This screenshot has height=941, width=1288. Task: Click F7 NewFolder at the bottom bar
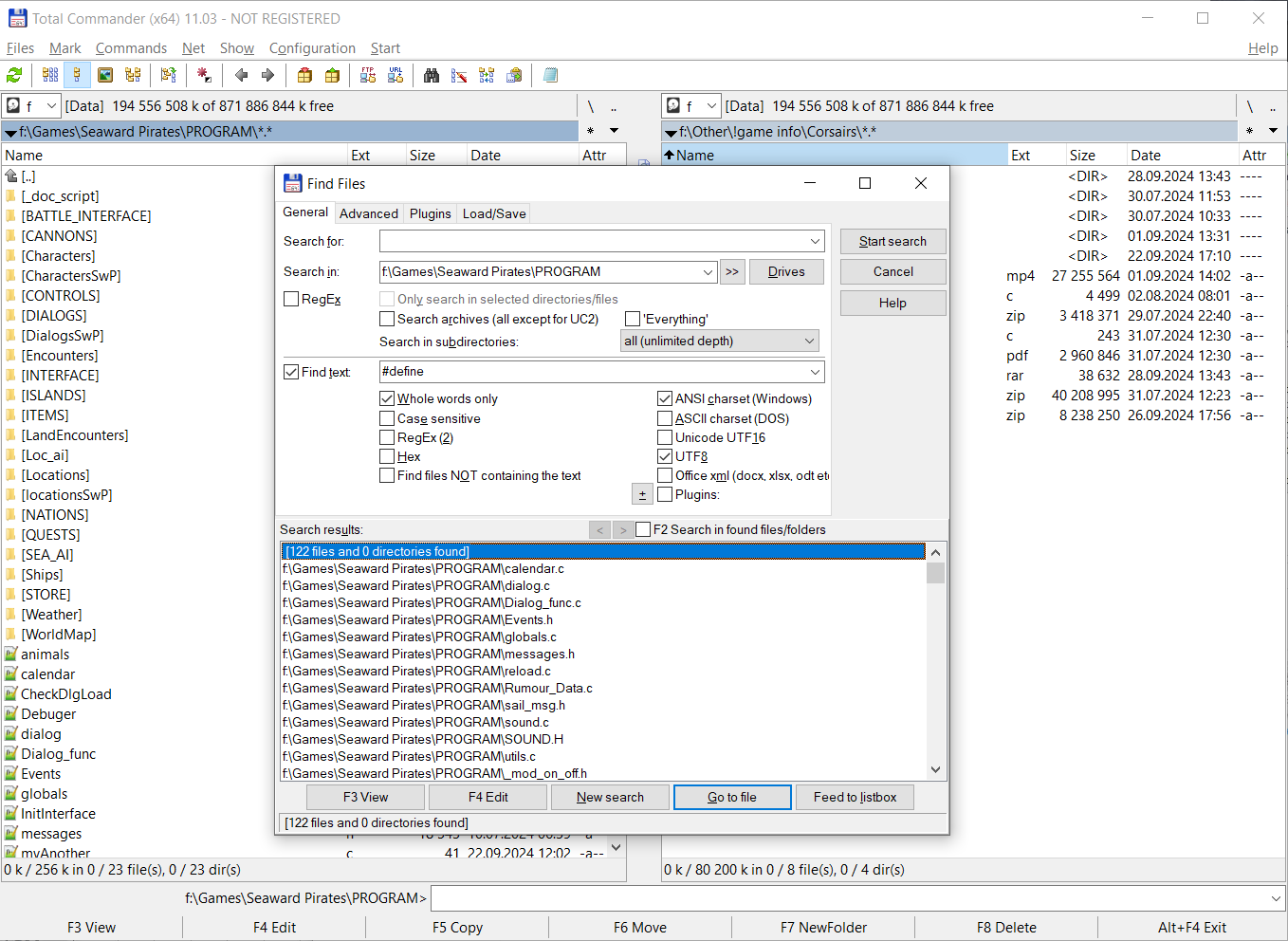point(823,928)
